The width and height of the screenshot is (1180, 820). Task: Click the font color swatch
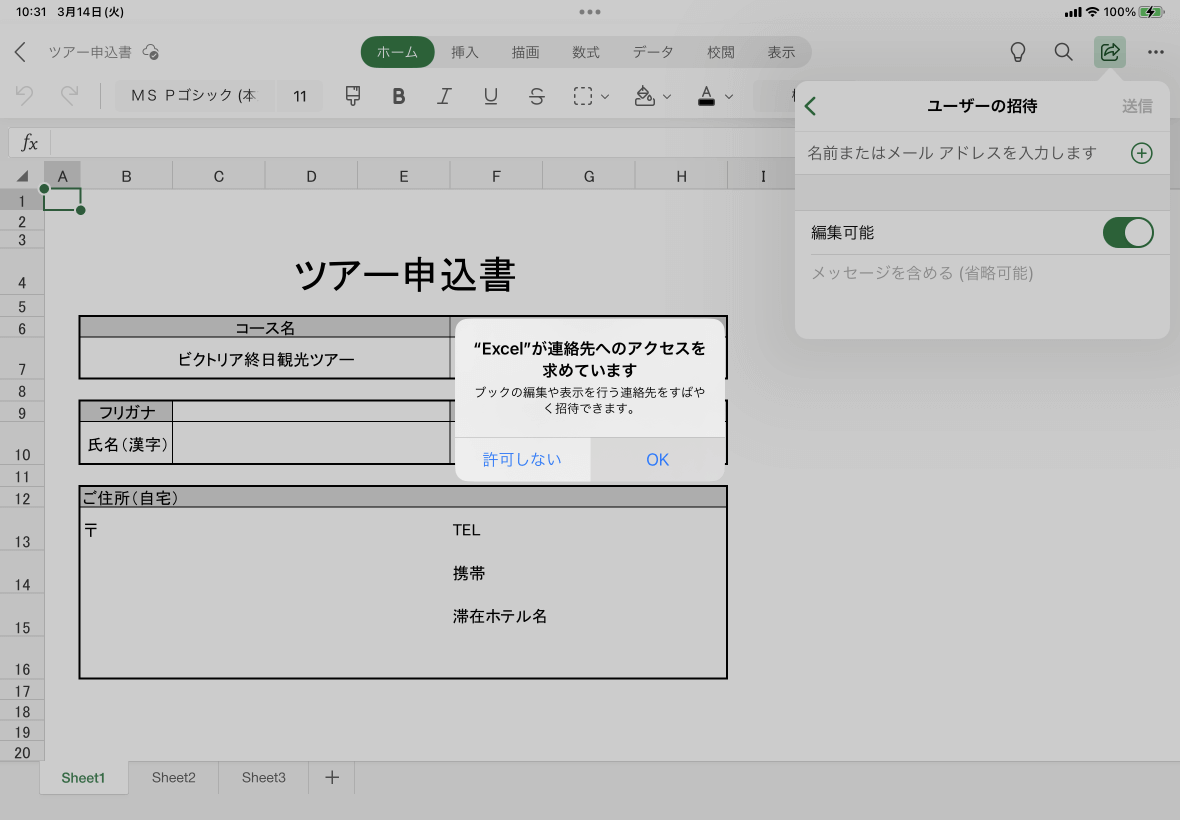706,96
